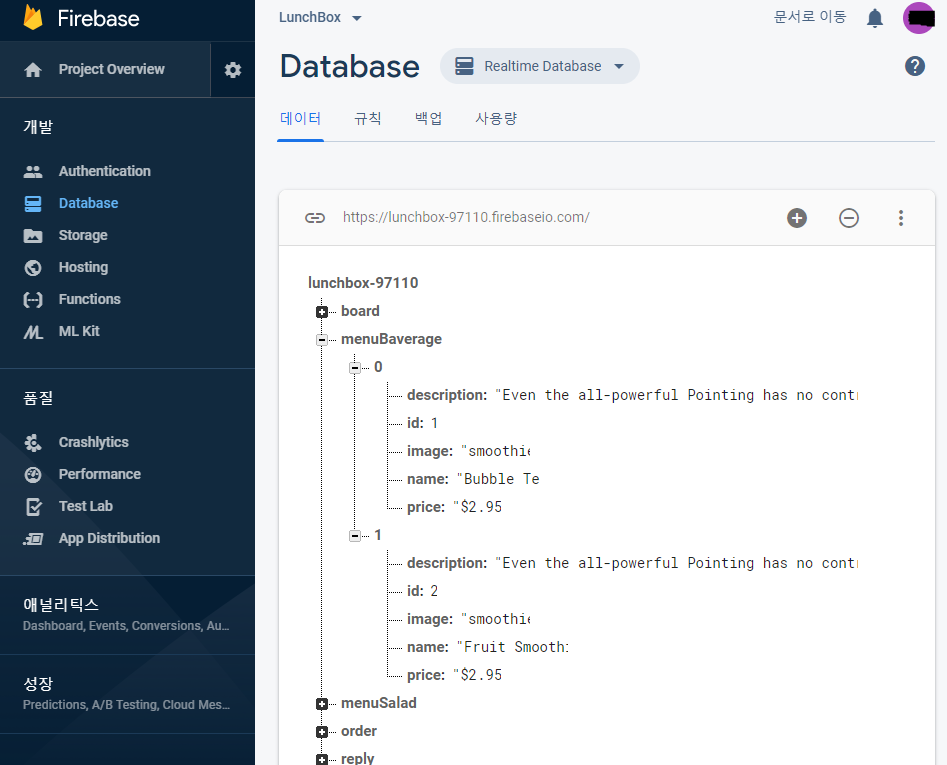Click the name "Fruit Smooth value

[512, 647]
